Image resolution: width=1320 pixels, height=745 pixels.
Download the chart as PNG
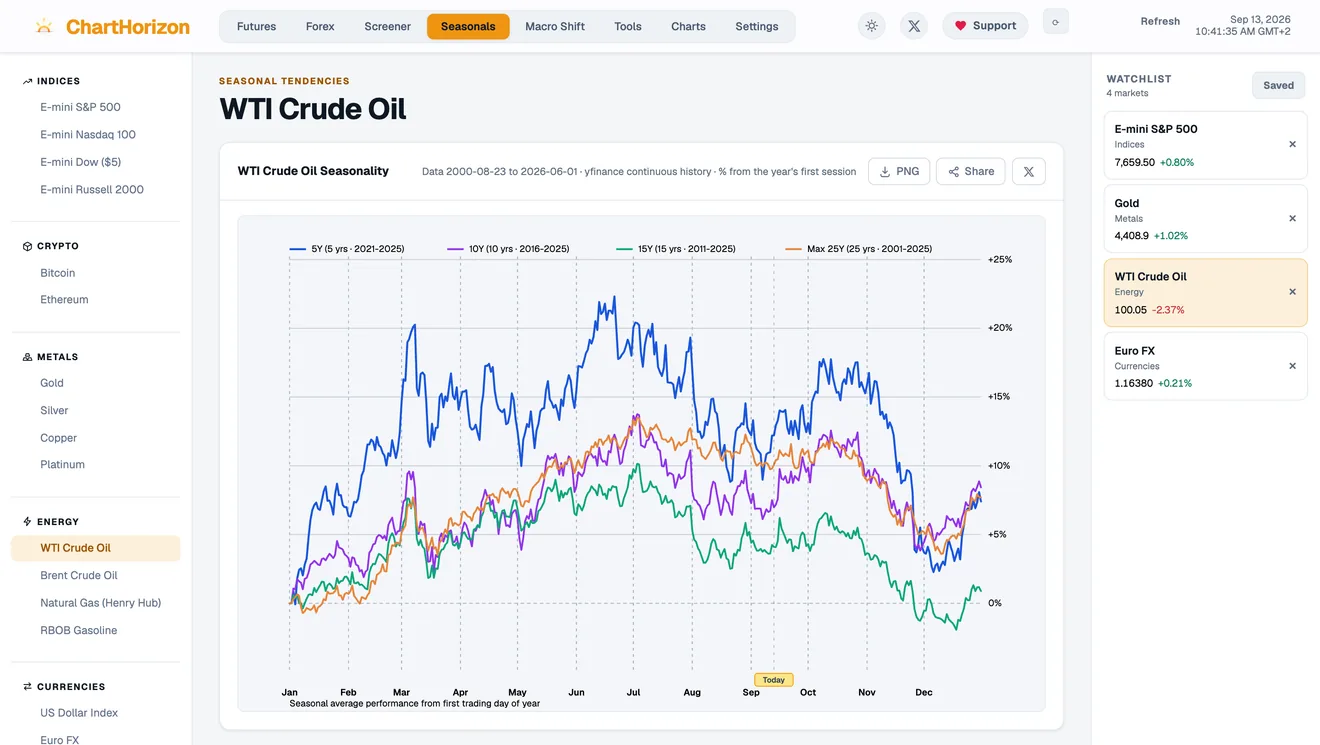tap(899, 171)
